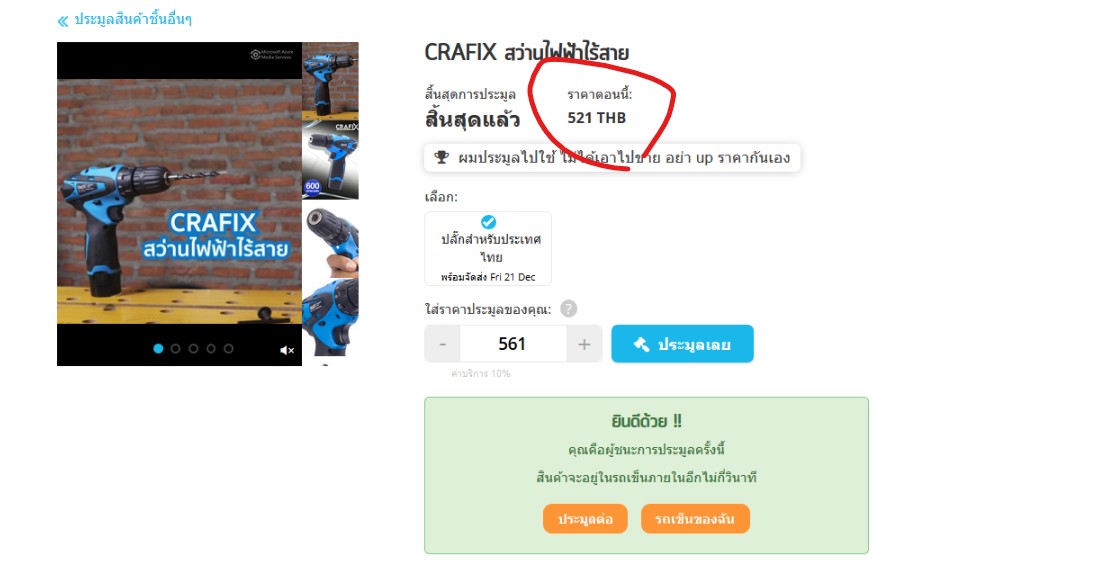
Task: Open the help question mark beside bid price
Action: [569, 309]
